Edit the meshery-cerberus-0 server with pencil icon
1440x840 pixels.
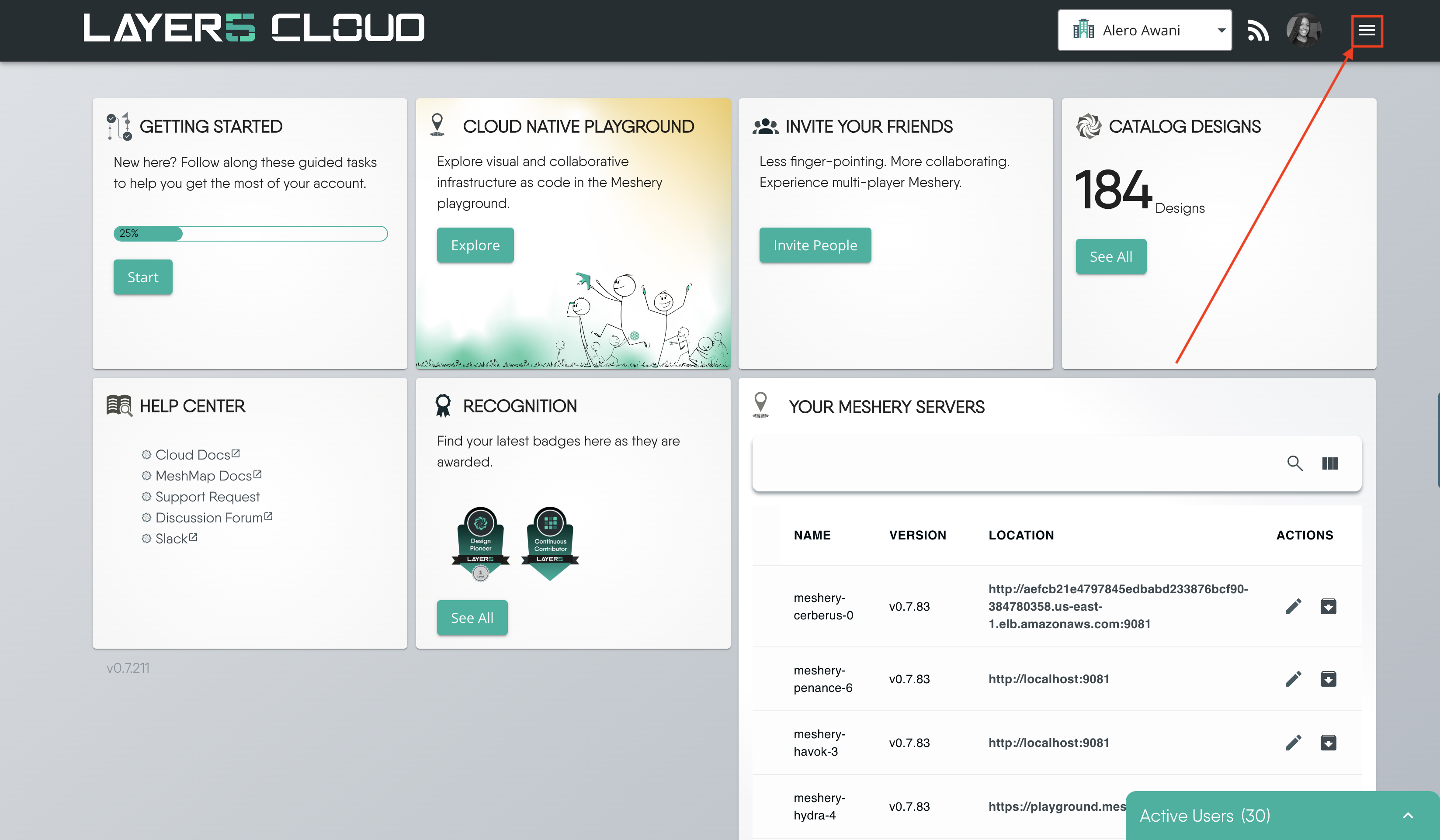pyautogui.click(x=1293, y=606)
